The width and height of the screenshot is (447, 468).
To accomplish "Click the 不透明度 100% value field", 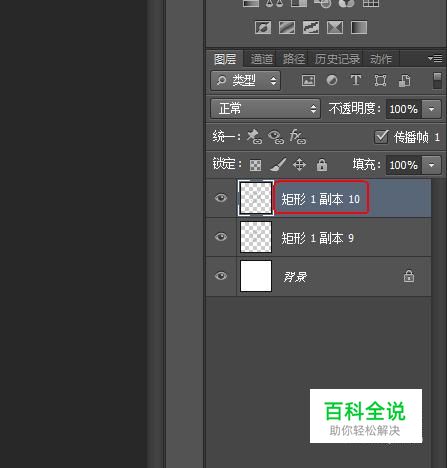I will click(404, 109).
